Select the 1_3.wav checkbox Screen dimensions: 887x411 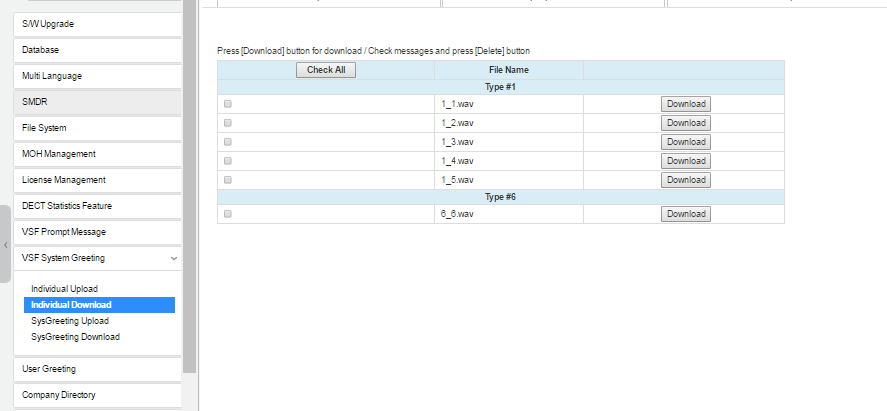[228, 142]
